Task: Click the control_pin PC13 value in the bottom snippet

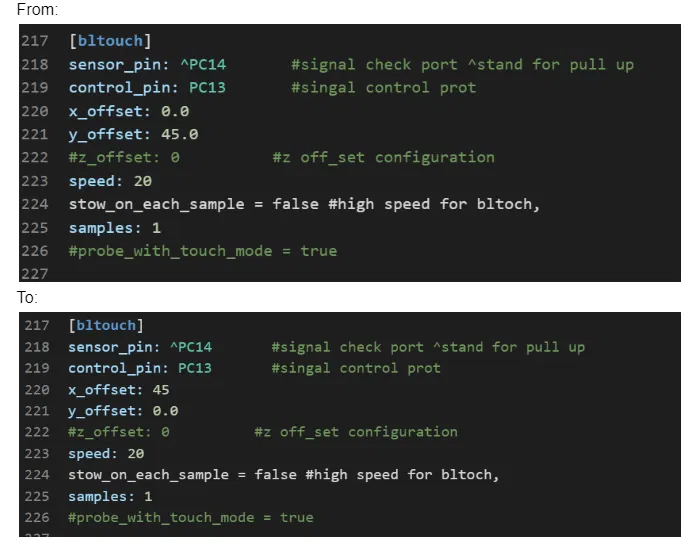Action: [195, 368]
